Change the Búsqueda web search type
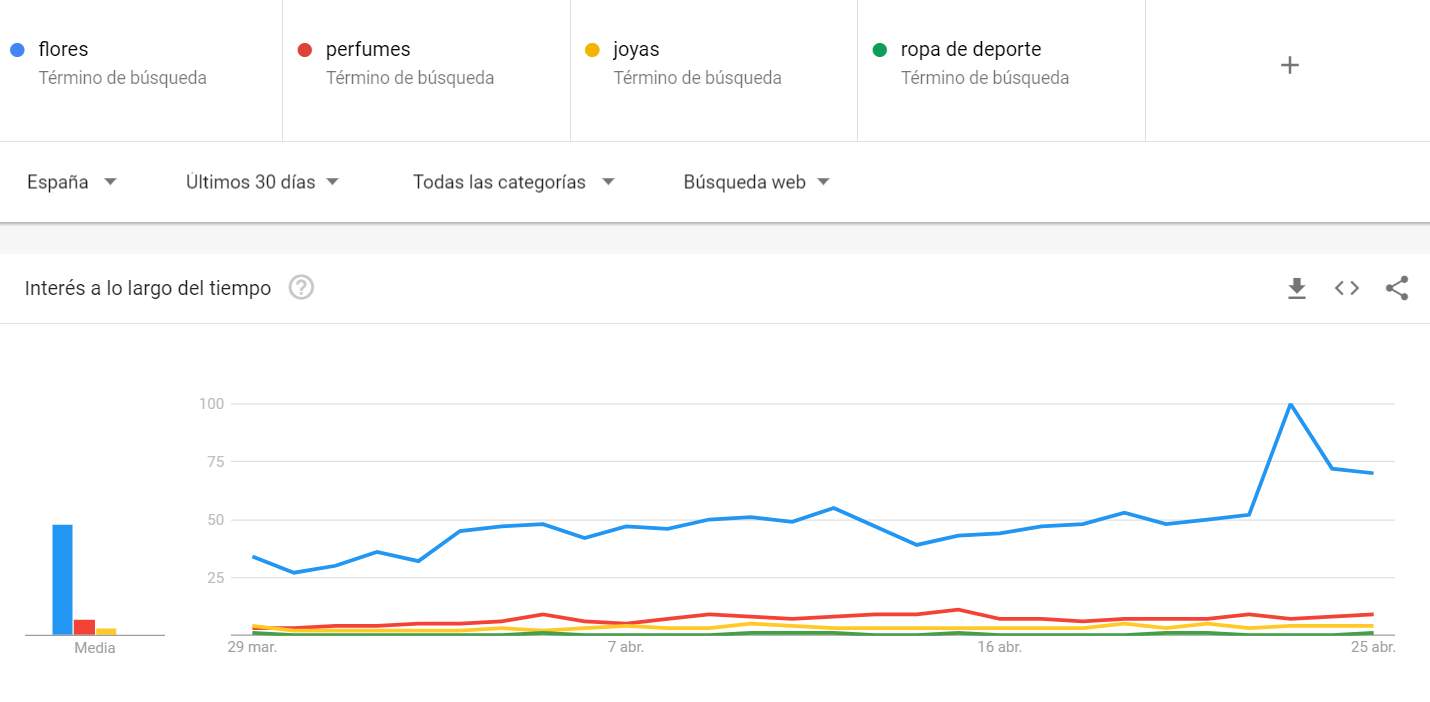 click(x=757, y=182)
